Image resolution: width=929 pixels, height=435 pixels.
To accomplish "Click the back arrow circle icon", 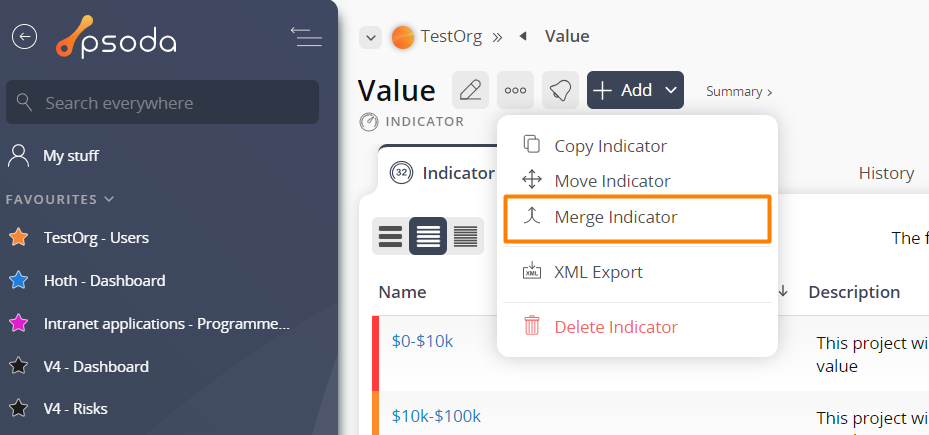I will 24,37.
